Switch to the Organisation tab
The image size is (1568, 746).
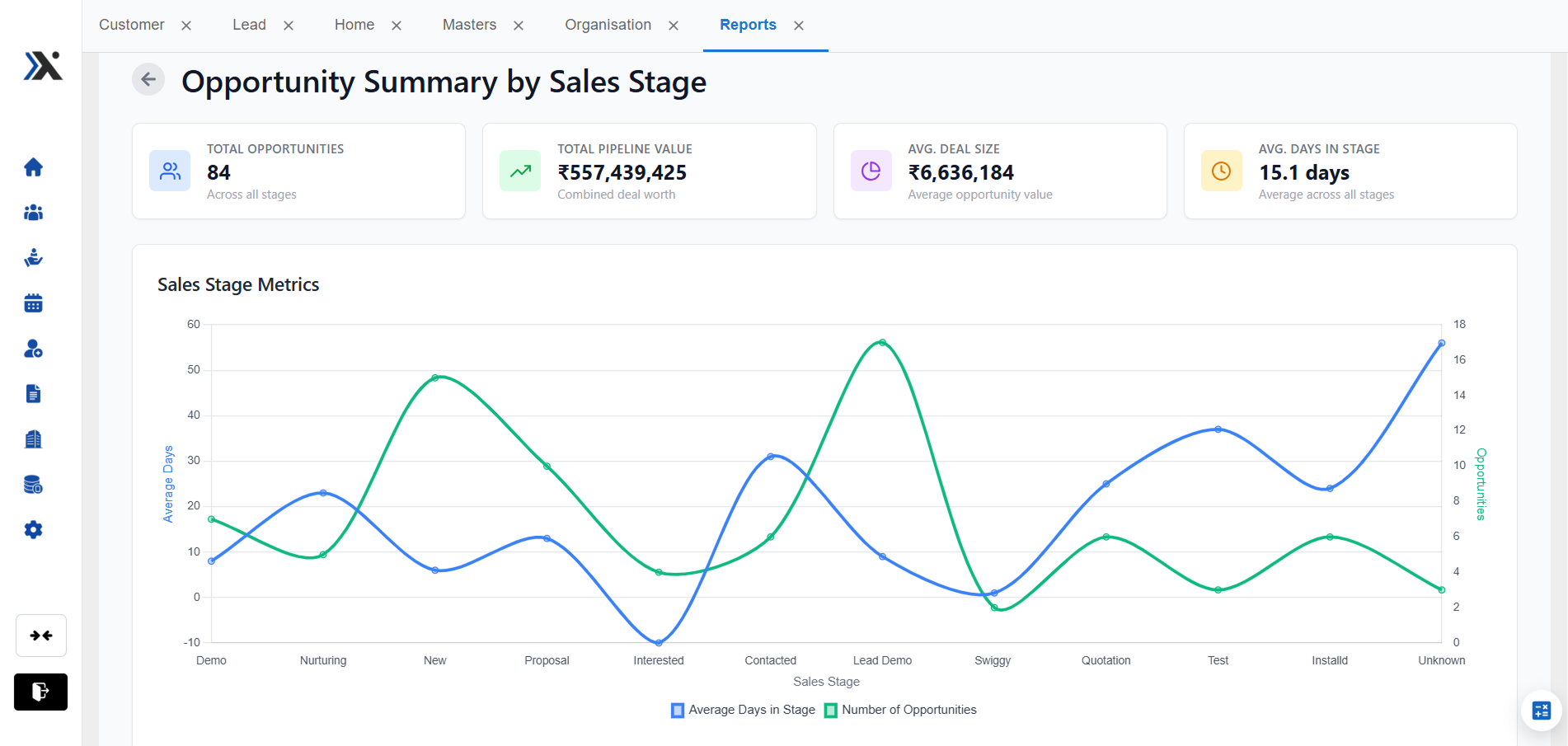point(608,25)
